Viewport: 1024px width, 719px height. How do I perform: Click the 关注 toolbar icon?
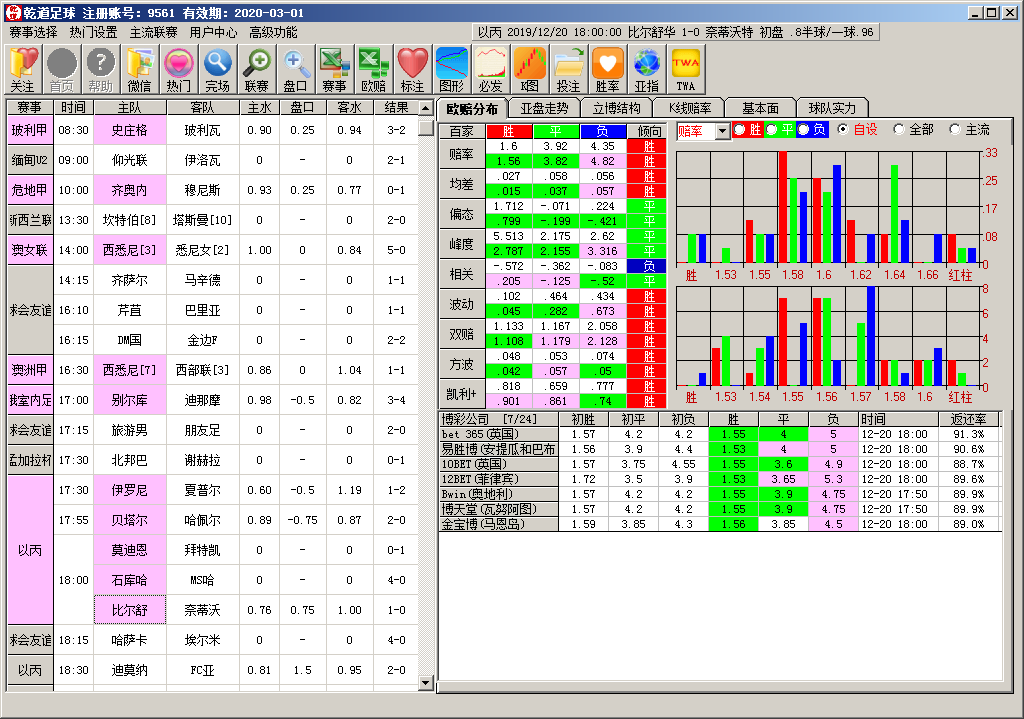(x=23, y=70)
